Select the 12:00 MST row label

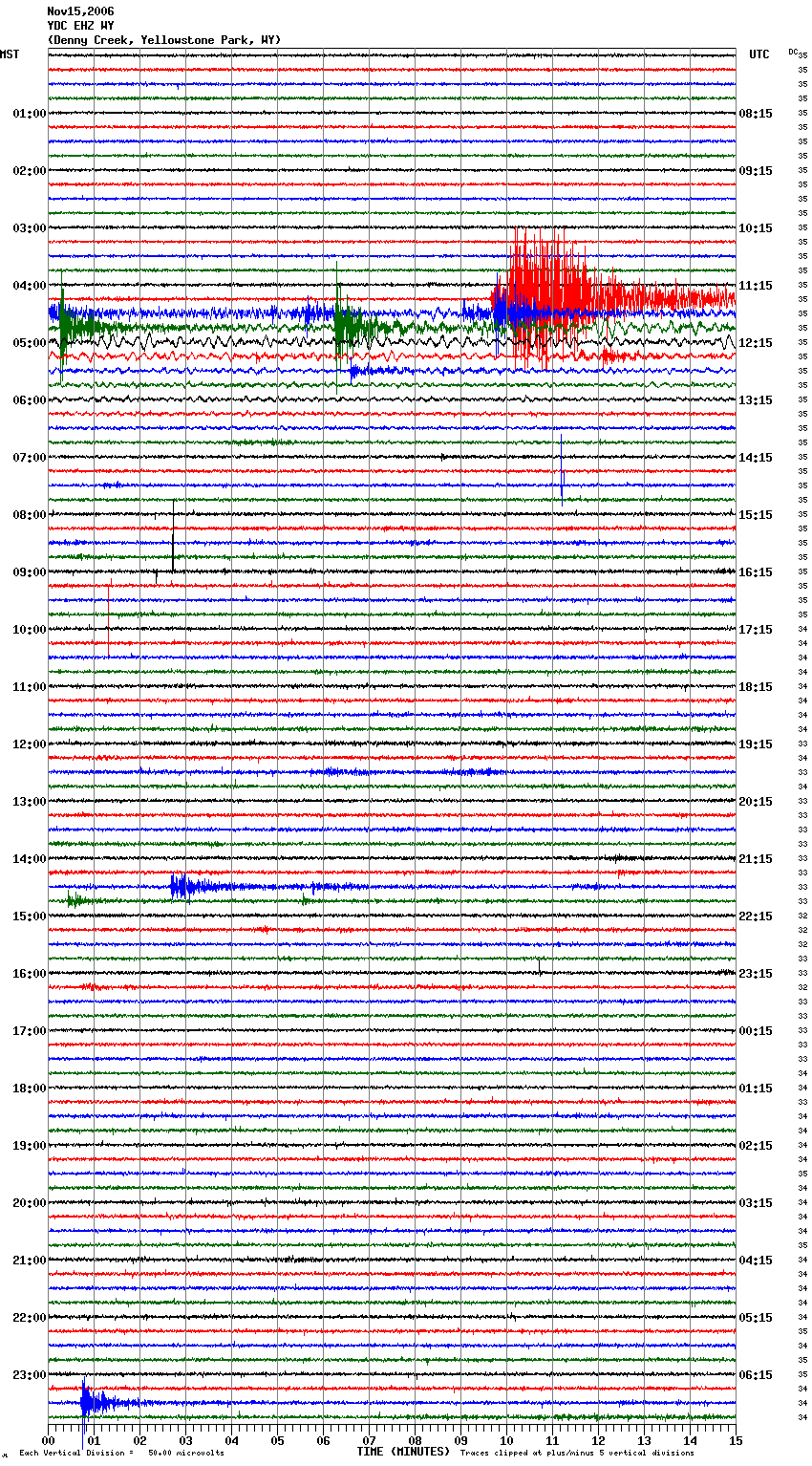(x=30, y=744)
